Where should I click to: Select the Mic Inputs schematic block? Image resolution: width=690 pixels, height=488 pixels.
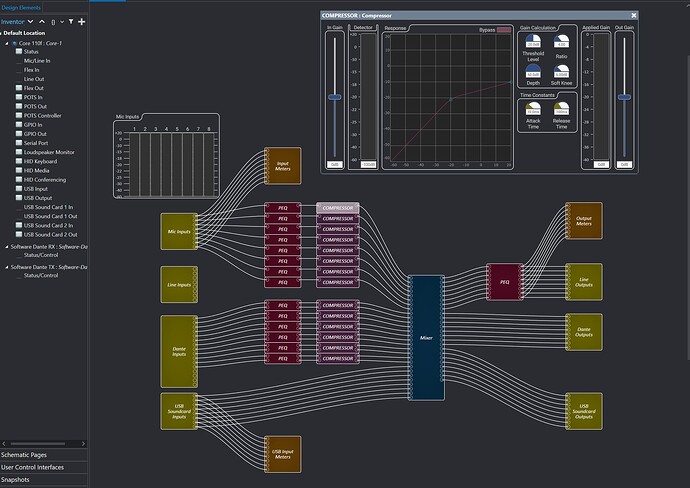179,231
